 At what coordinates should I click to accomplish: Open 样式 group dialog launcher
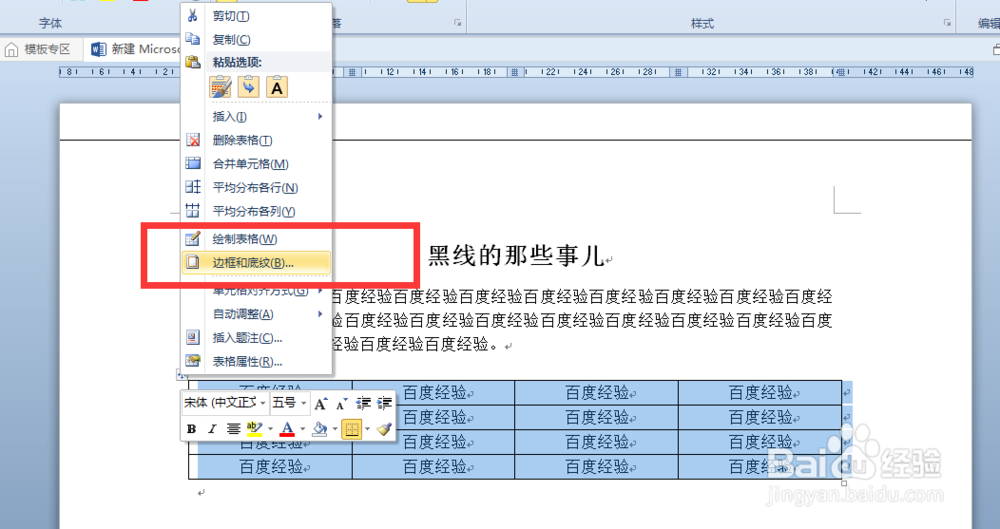point(947,23)
